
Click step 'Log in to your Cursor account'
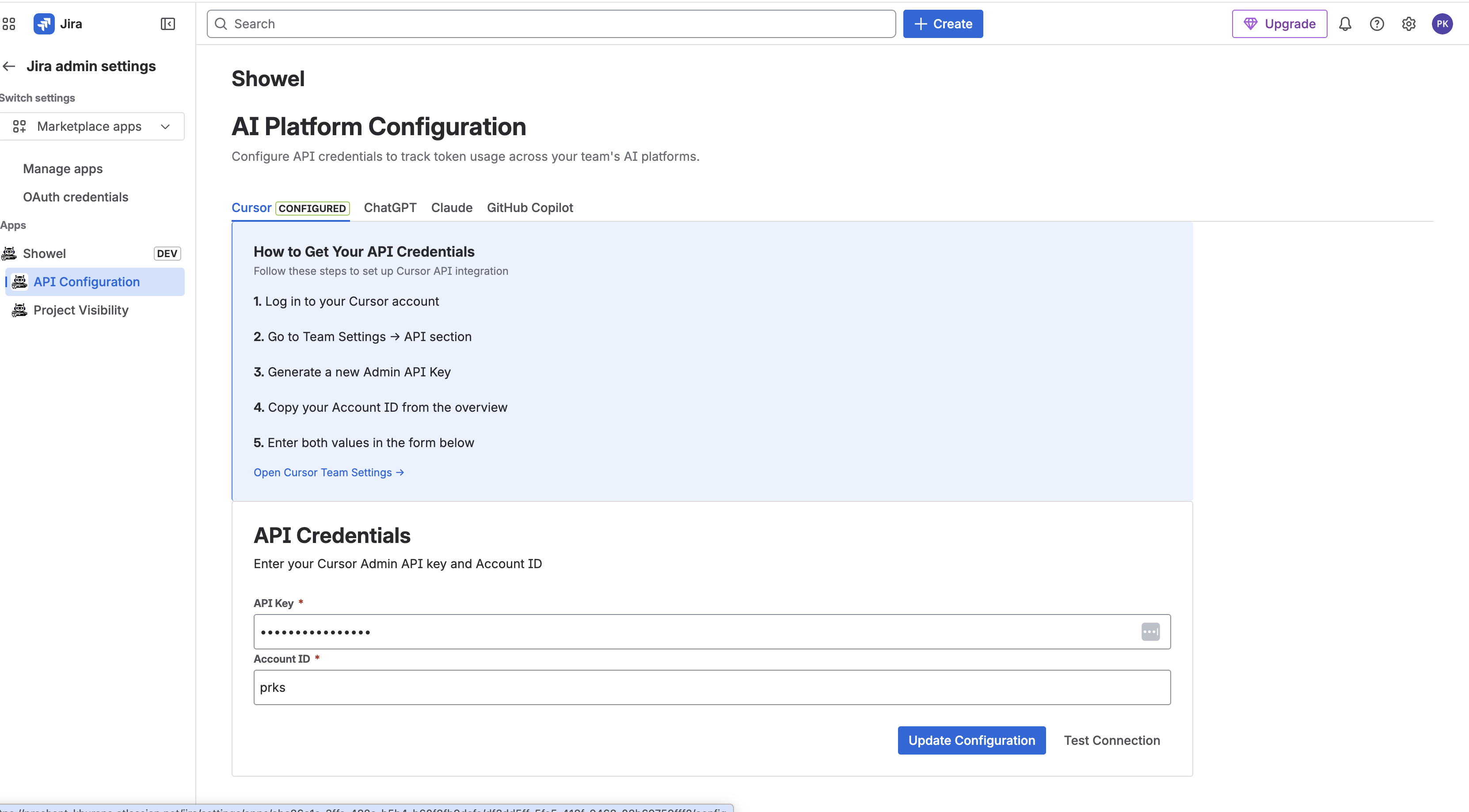click(346, 301)
